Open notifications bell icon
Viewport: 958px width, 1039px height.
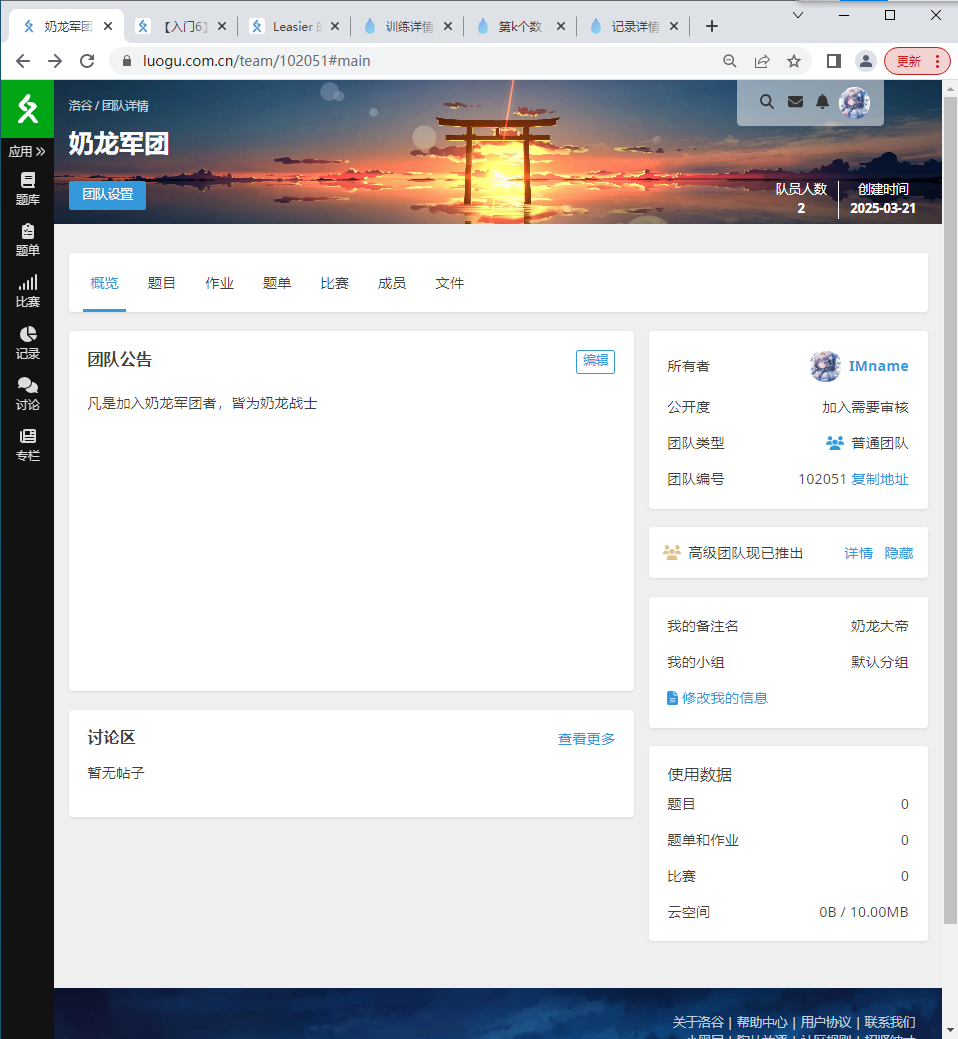point(822,101)
